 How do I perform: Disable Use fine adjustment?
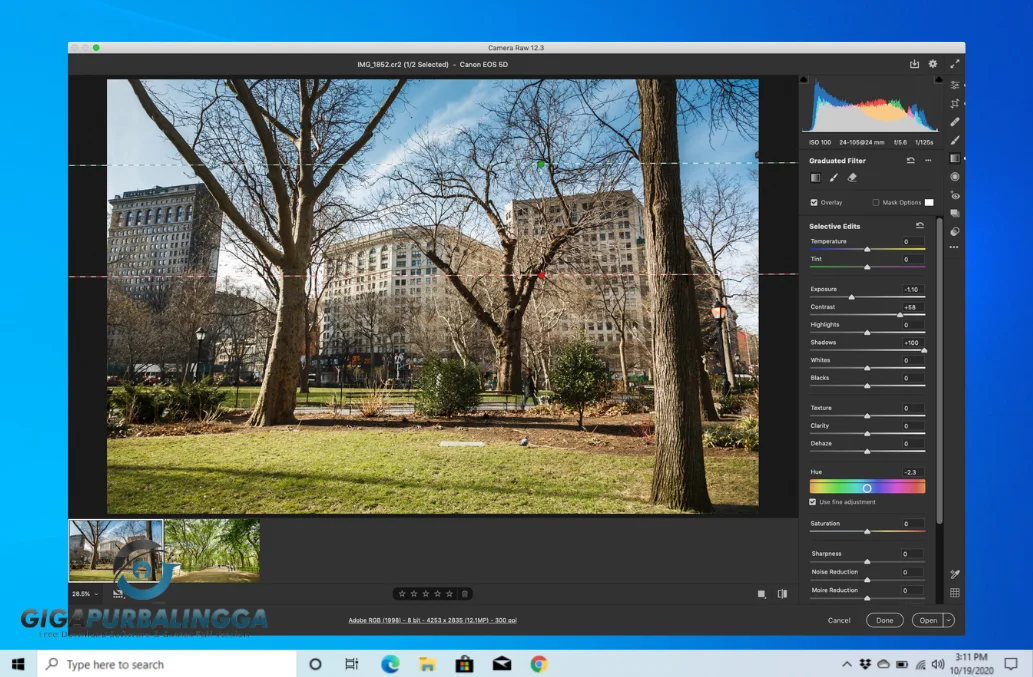pos(814,502)
